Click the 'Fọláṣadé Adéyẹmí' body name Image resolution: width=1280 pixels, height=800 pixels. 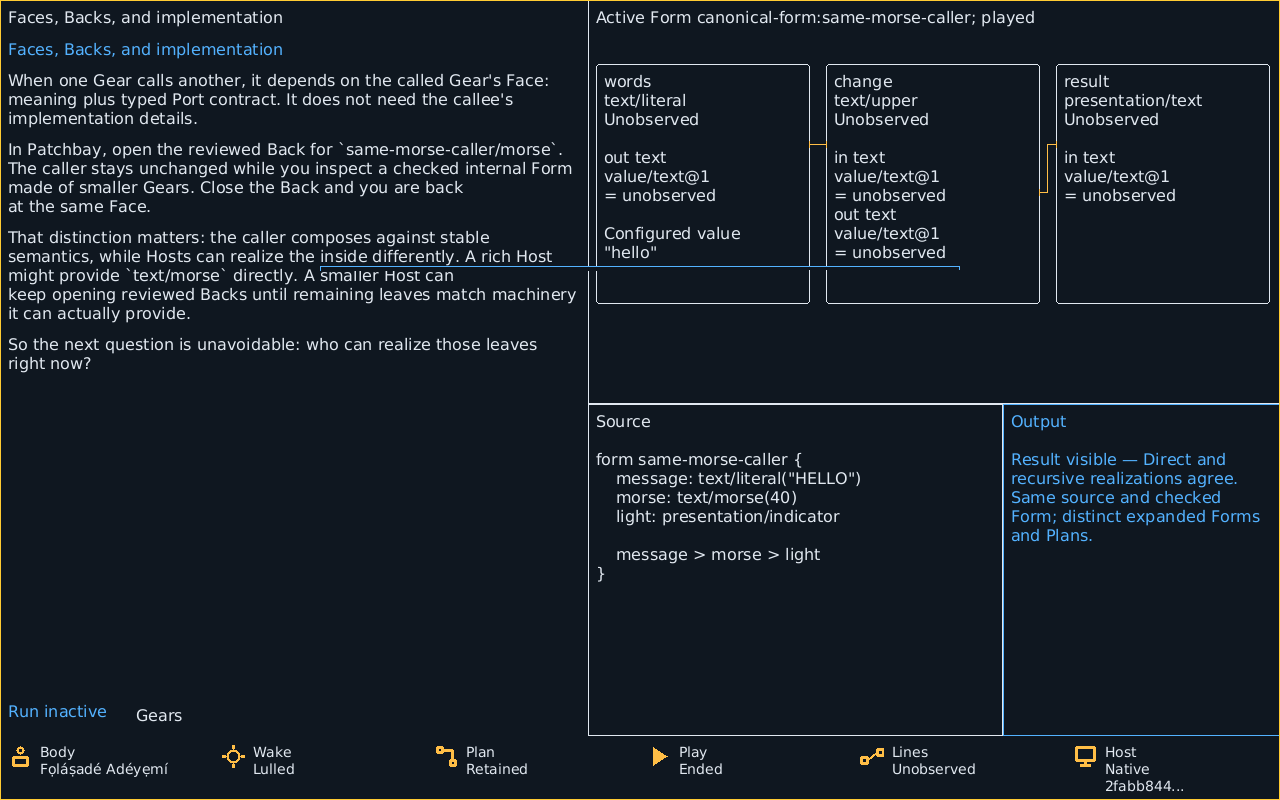click(104, 769)
